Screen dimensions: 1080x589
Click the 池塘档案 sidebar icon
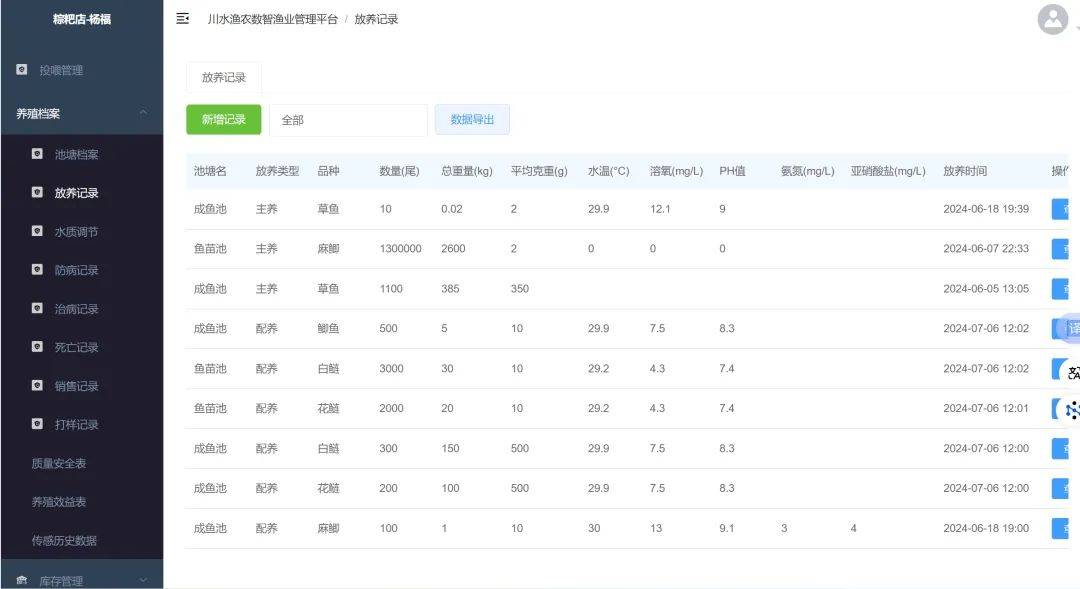[x=37, y=154]
